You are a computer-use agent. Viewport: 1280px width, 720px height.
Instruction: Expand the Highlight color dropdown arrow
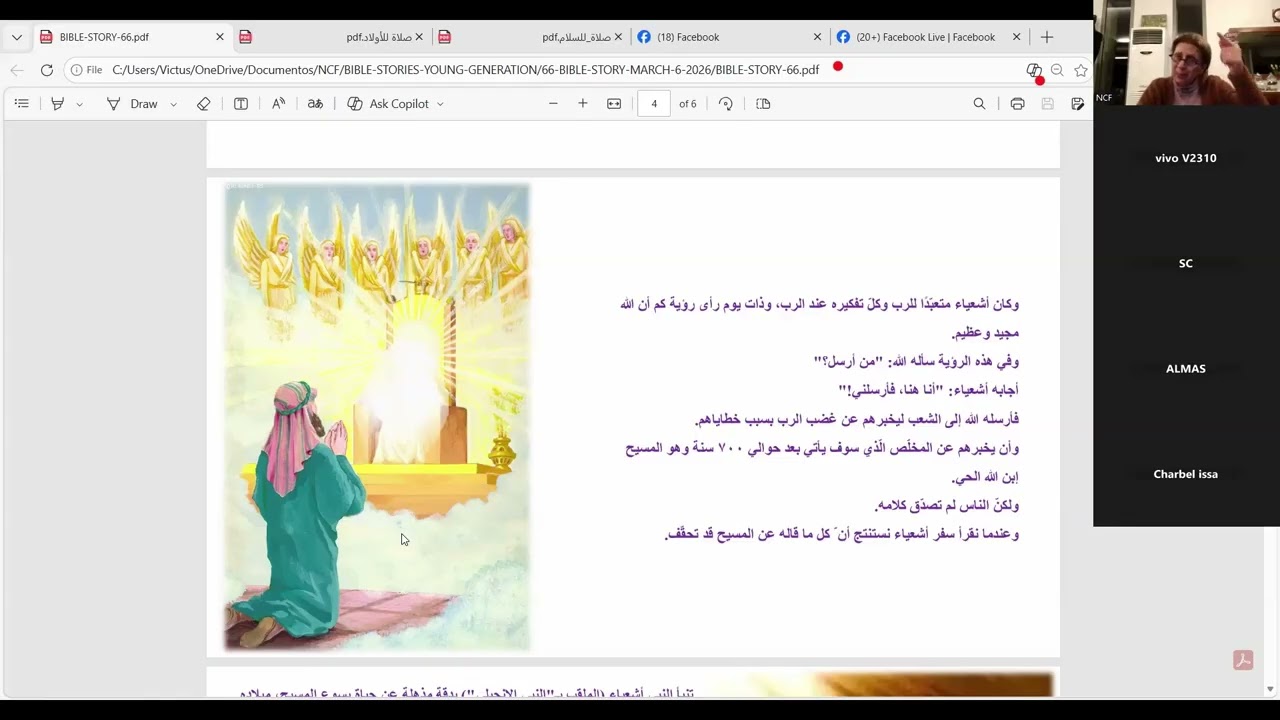pyautogui.click(x=80, y=104)
